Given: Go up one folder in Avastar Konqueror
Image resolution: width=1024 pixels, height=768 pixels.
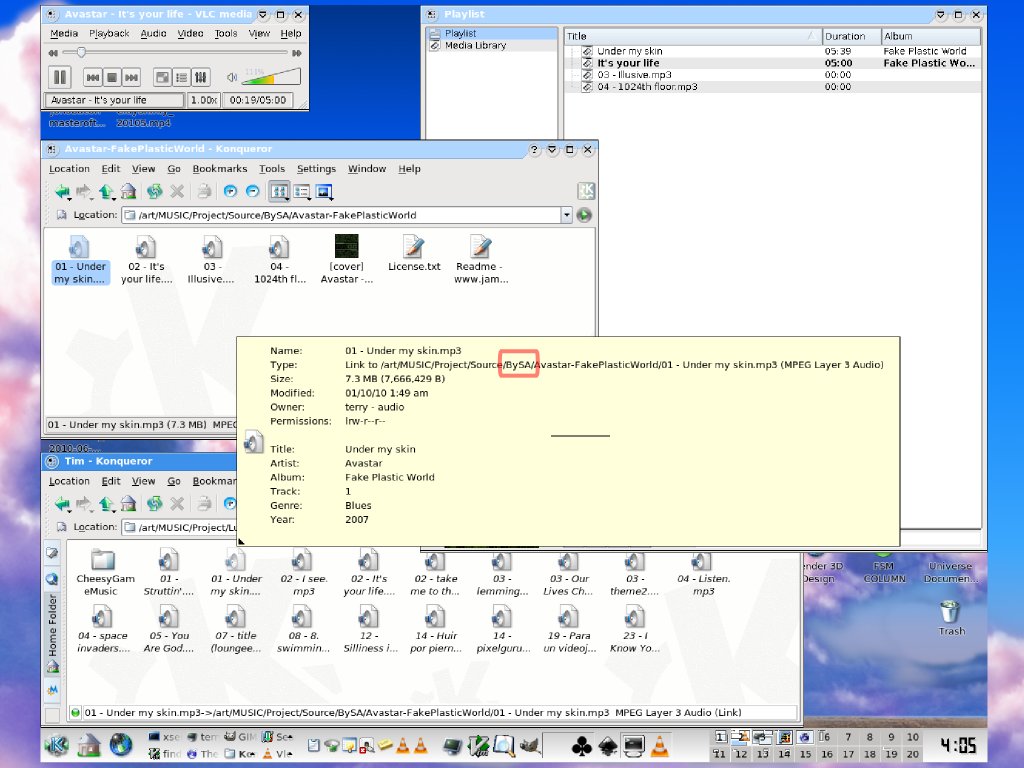Looking at the screenshot, I should 106,191.
